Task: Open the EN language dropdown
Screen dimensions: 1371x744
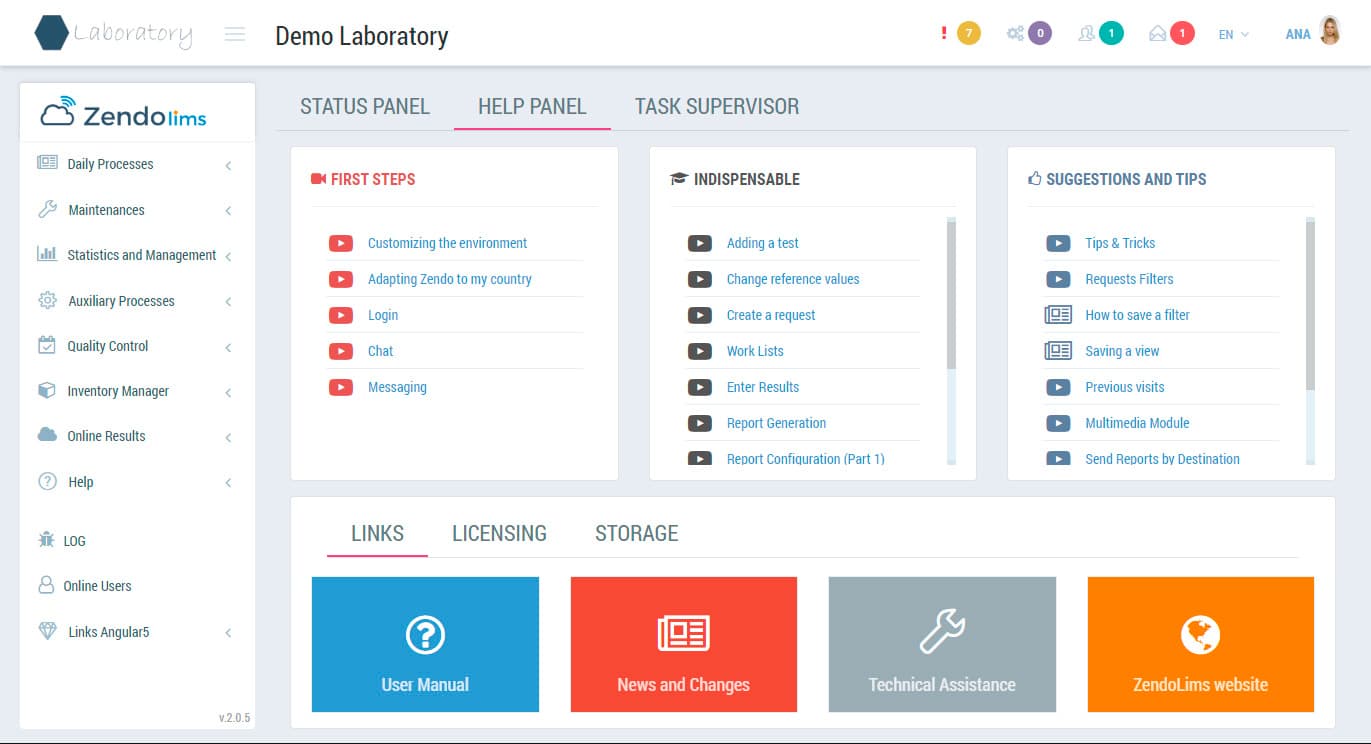Action: pos(1234,34)
